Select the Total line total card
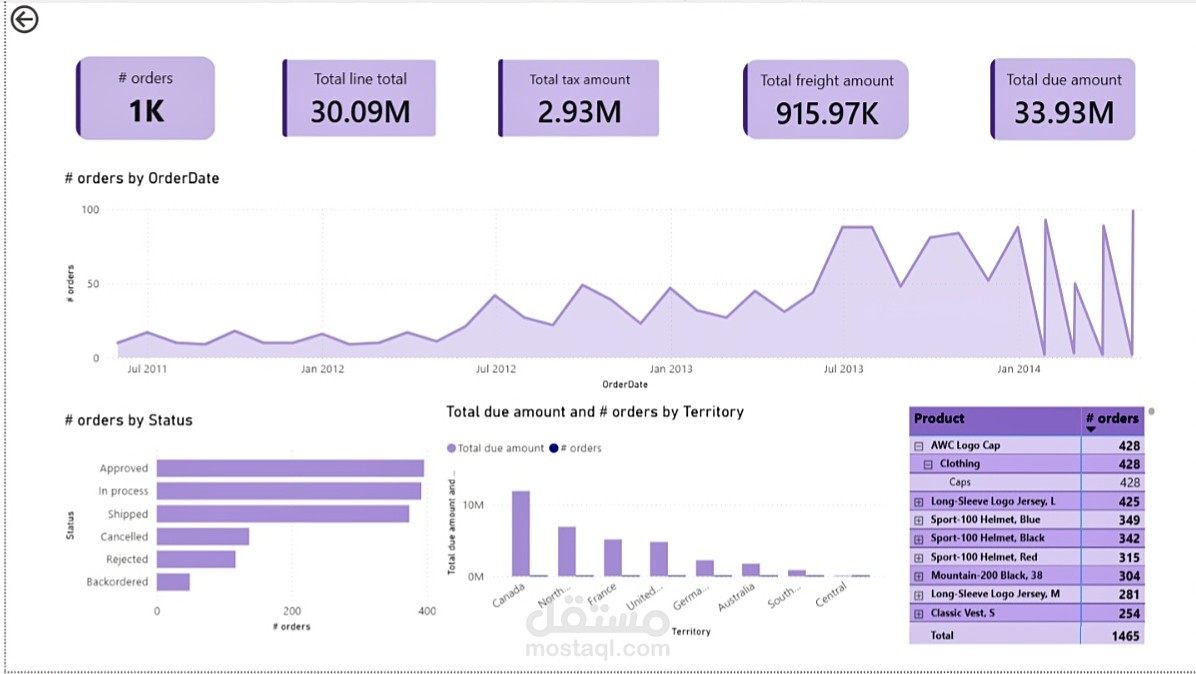Image resolution: width=1196 pixels, height=674 pixels. (359, 98)
